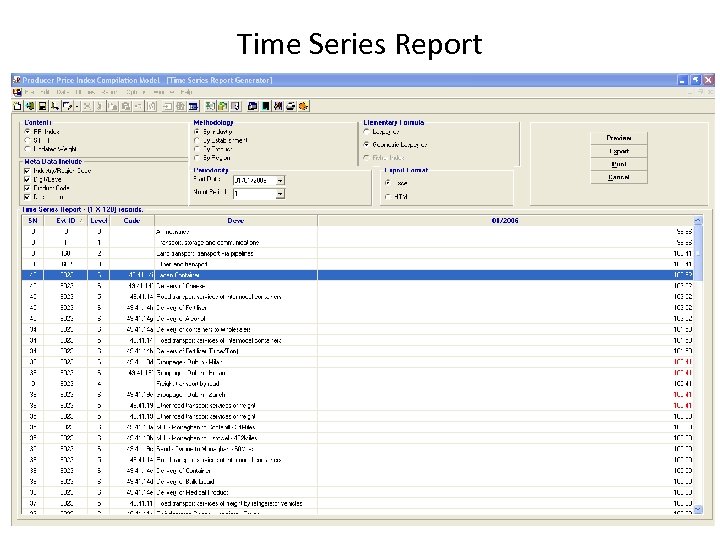Toggle the Product Code meta data checkbox
This screenshot has height=540, width=720.
[x=27, y=188]
